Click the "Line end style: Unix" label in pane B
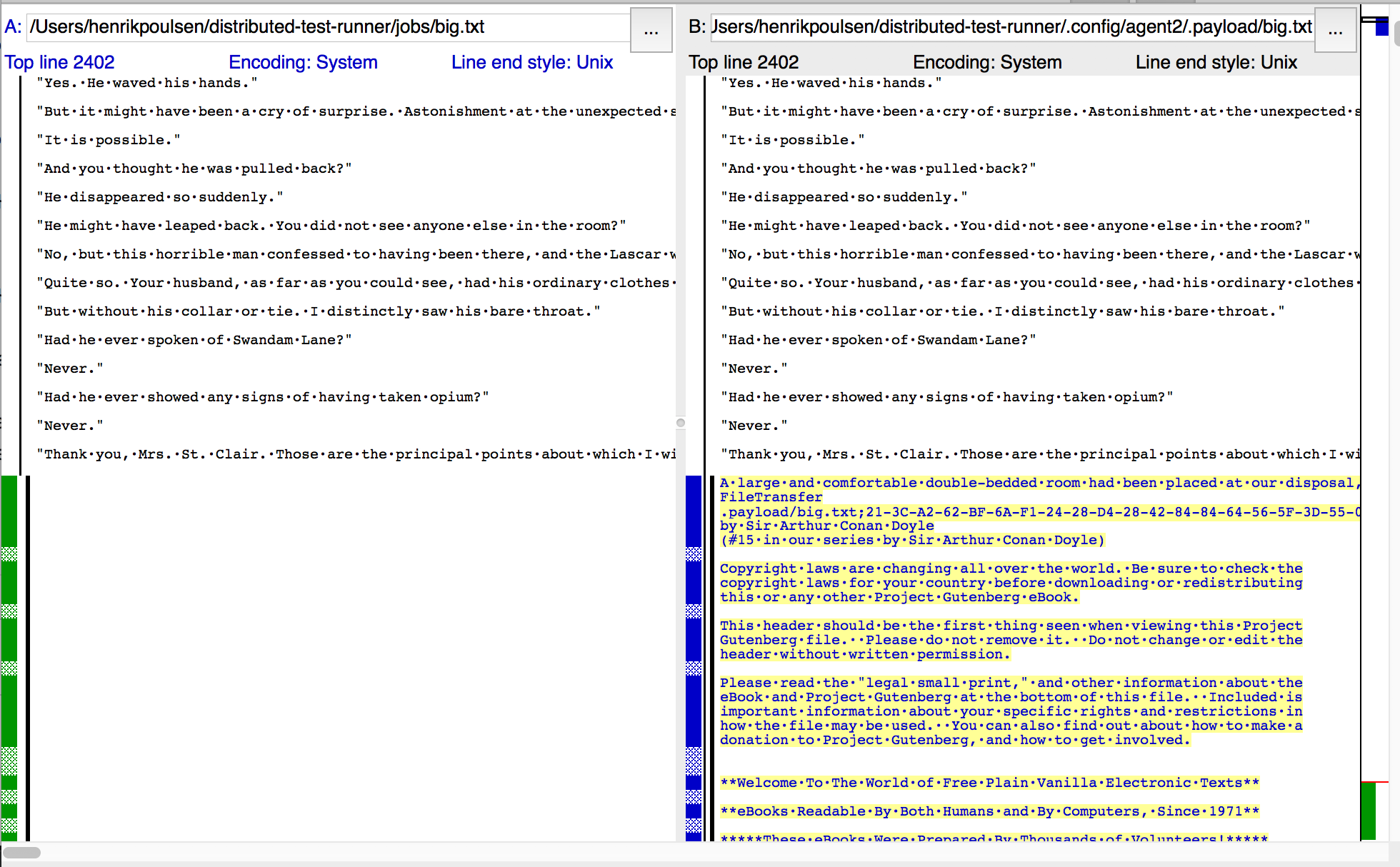The height and width of the screenshot is (867, 1400). click(x=1216, y=62)
